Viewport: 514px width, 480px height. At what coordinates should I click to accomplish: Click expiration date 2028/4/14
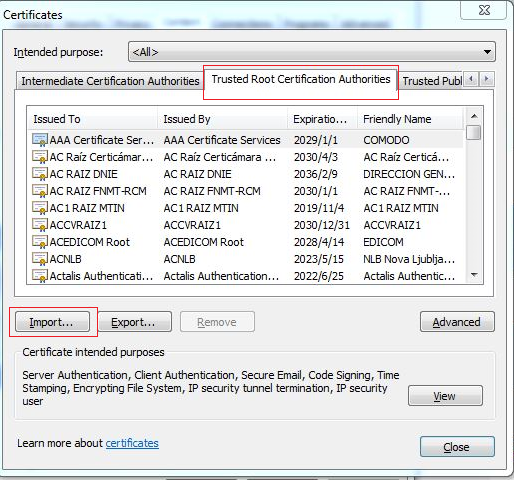tap(319, 242)
